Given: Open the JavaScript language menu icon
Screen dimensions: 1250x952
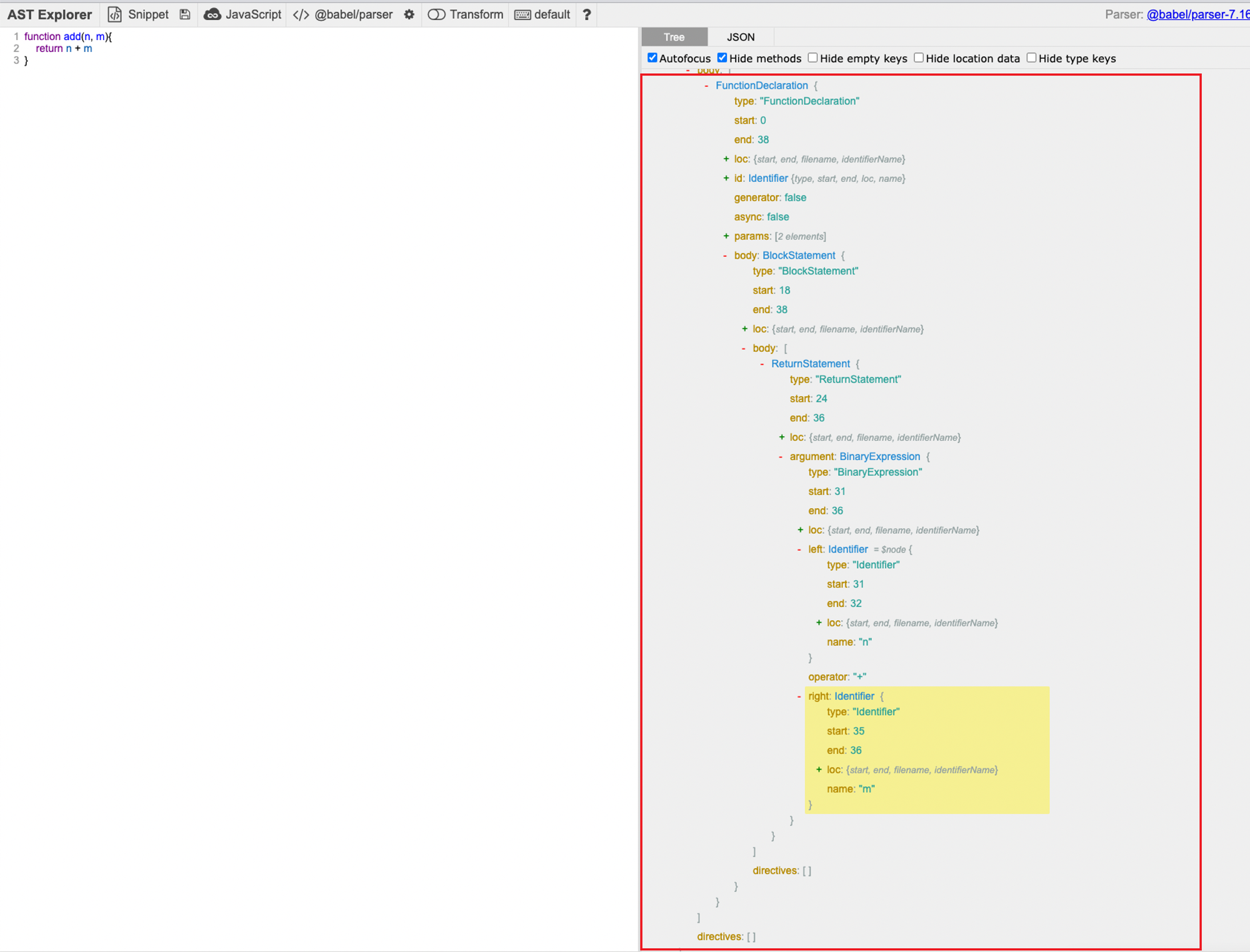Looking at the screenshot, I should tap(212, 14).
